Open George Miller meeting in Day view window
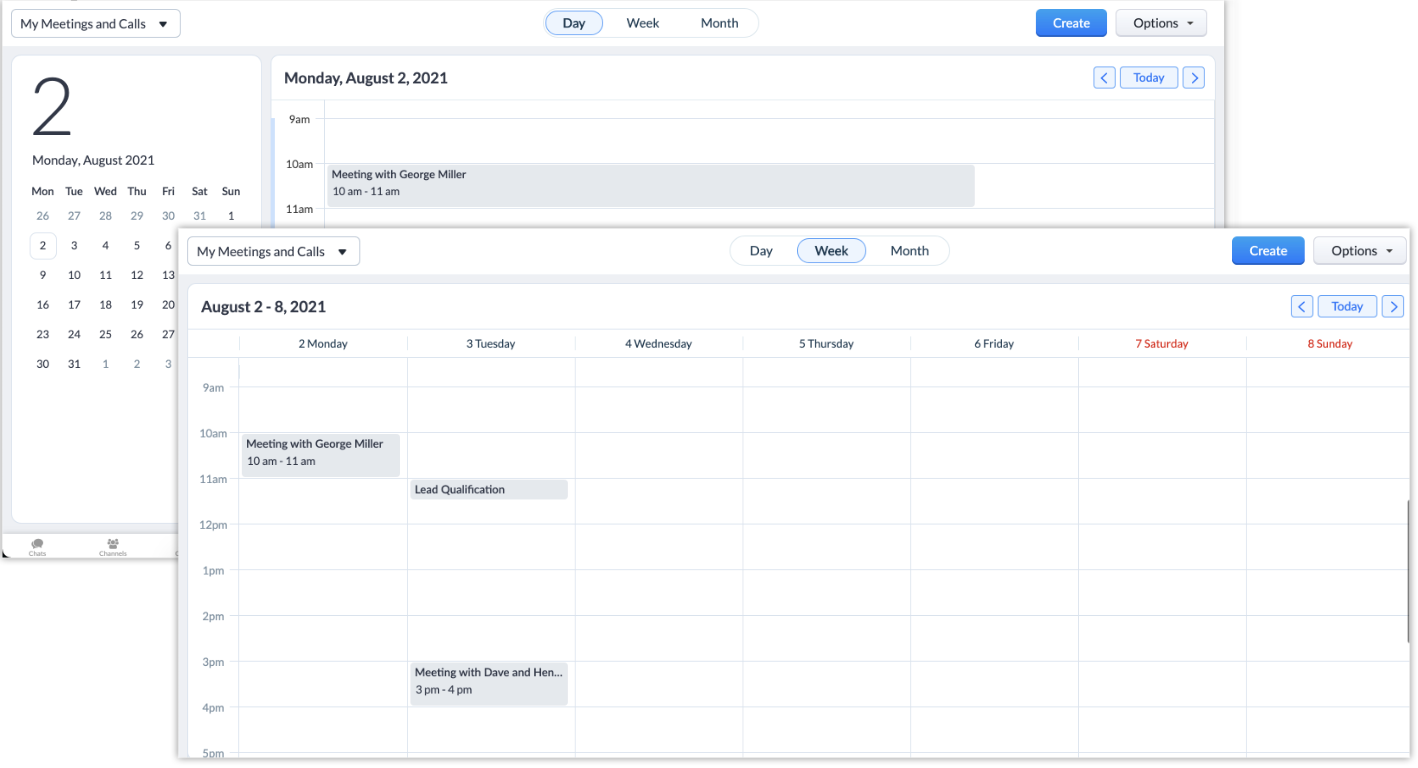The height and width of the screenshot is (768, 1418). click(651, 186)
